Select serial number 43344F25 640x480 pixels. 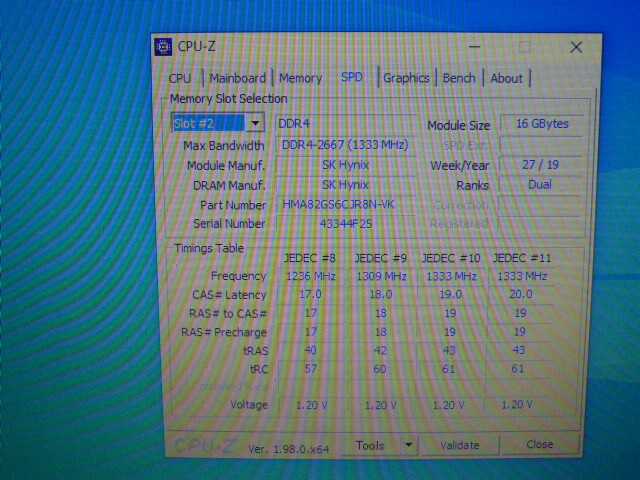345,224
